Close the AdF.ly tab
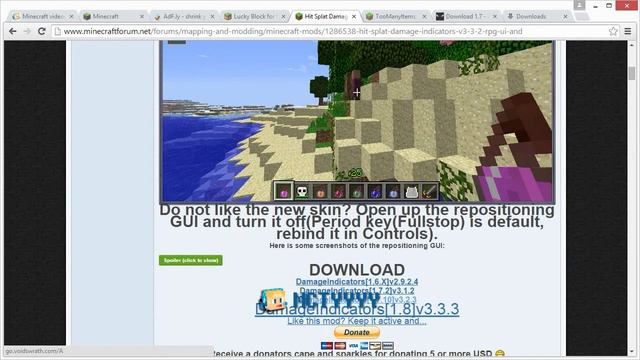Screen dimensions: 640x360 point(212,16)
